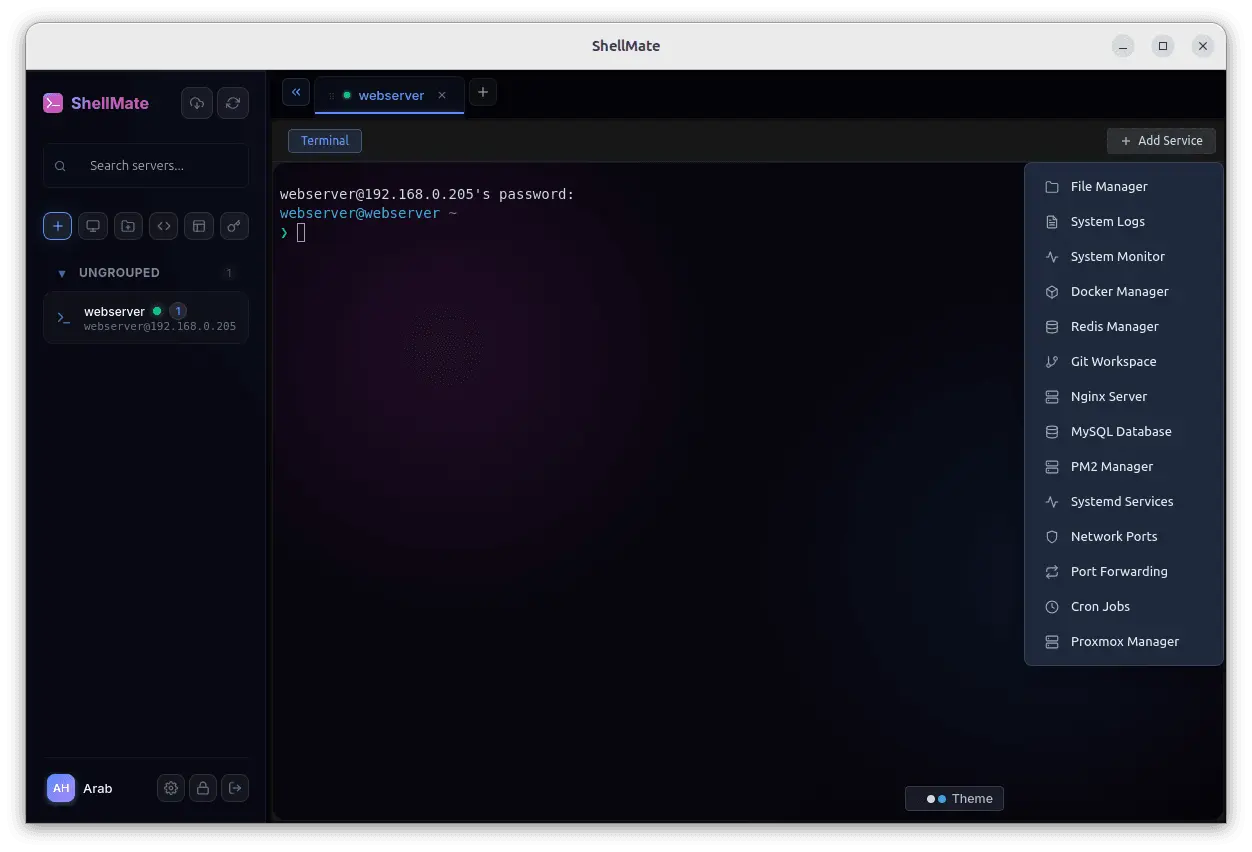The width and height of the screenshot is (1252, 852).
Task: Choose MySQL Database from the service menu
Action: [1124, 432]
